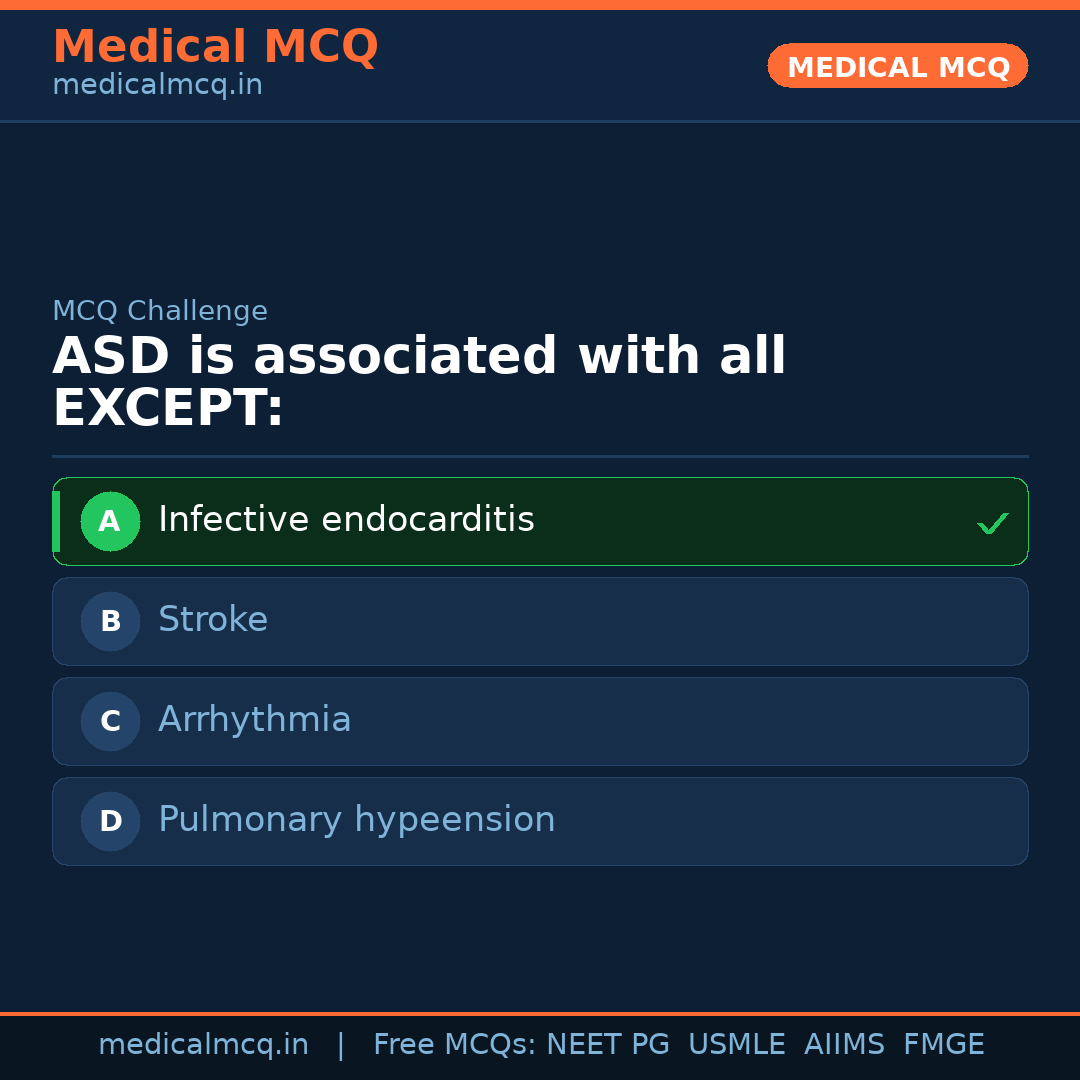Click "AIIMS" in the footer

[x=844, y=1045]
